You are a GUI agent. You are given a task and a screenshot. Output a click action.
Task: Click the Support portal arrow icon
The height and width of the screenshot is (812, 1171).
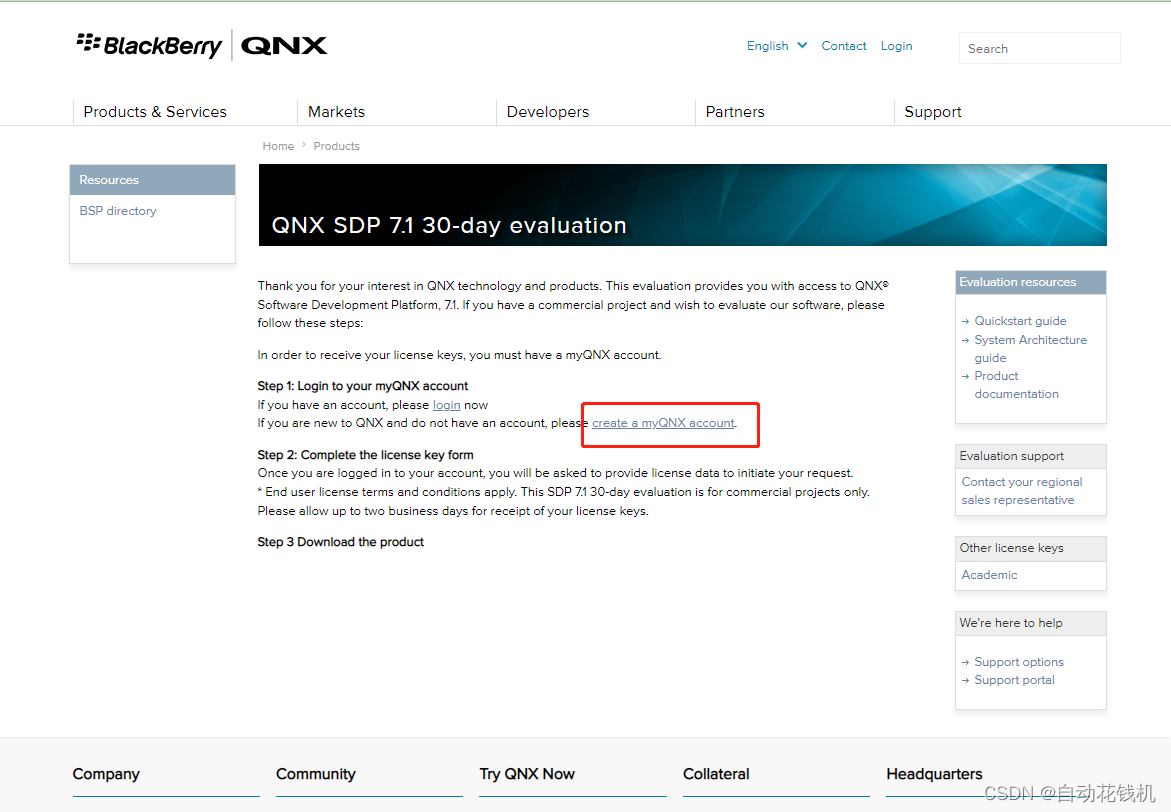(x=964, y=680)
